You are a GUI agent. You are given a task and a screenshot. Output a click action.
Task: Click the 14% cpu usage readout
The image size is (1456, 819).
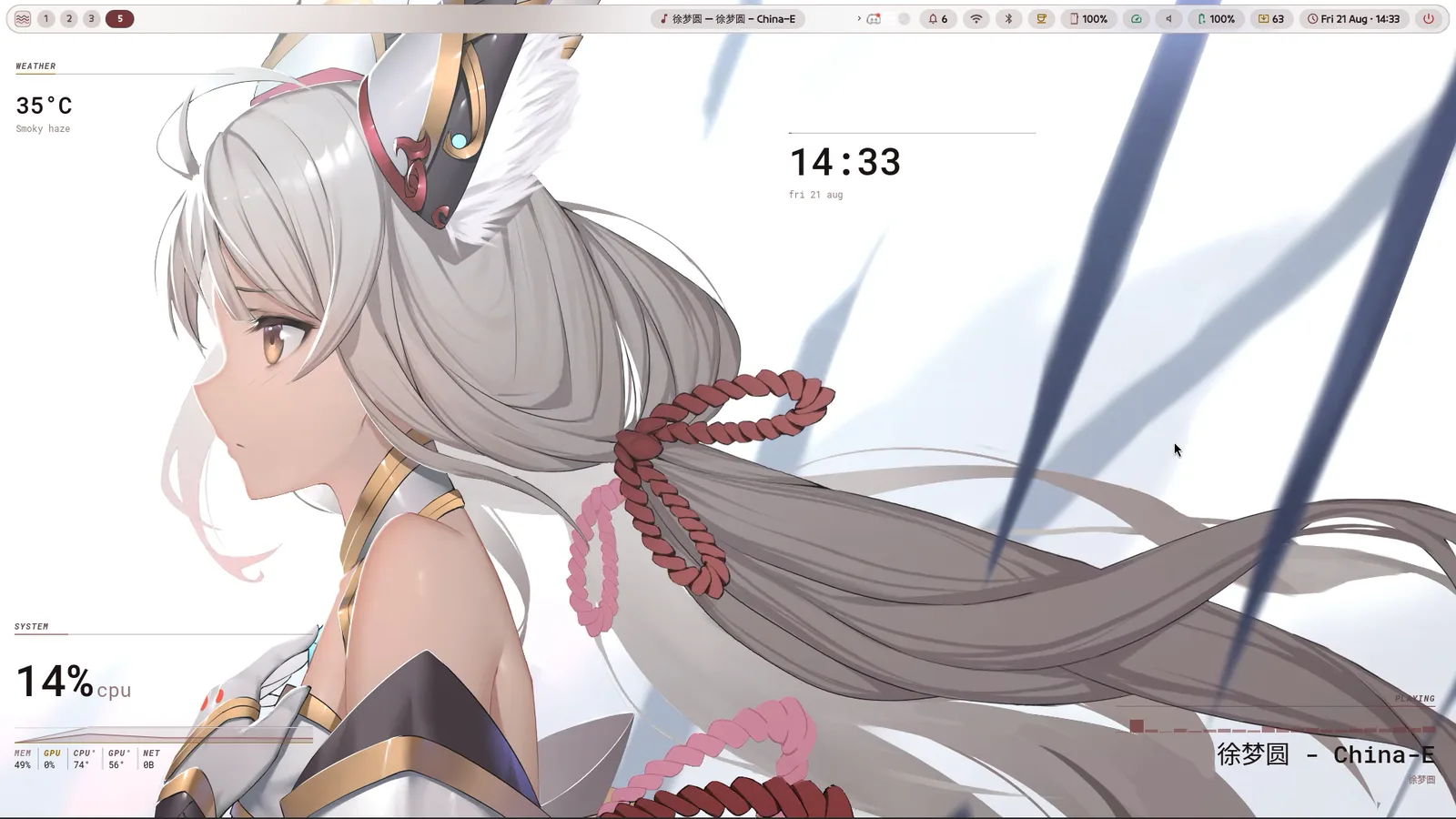coord(74,682)
